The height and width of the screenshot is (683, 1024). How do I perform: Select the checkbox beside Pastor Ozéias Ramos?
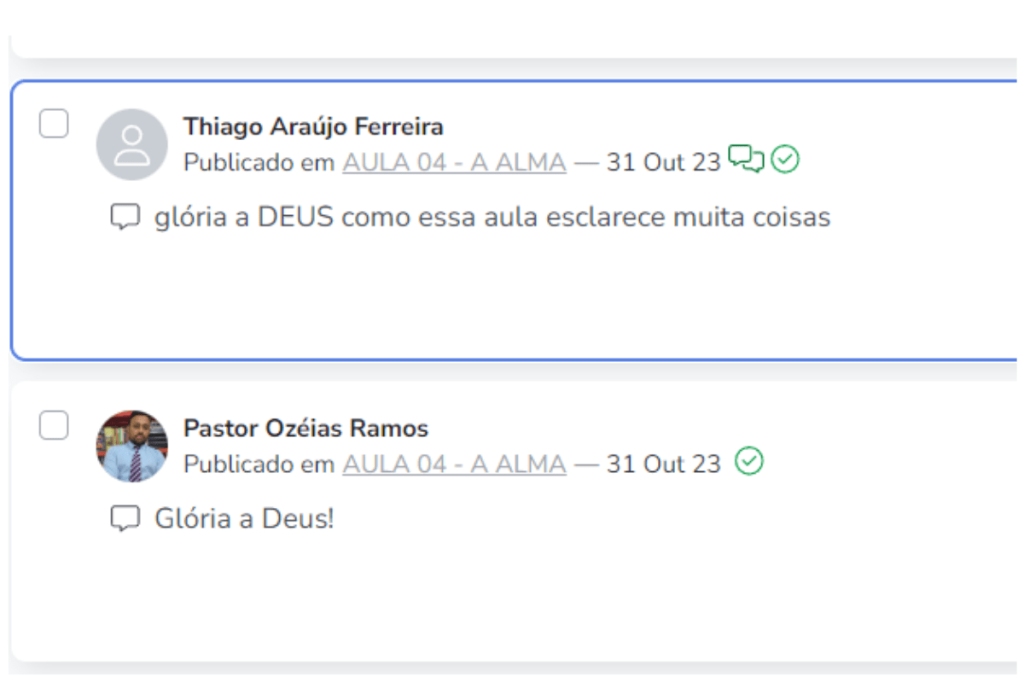(54, 425)
